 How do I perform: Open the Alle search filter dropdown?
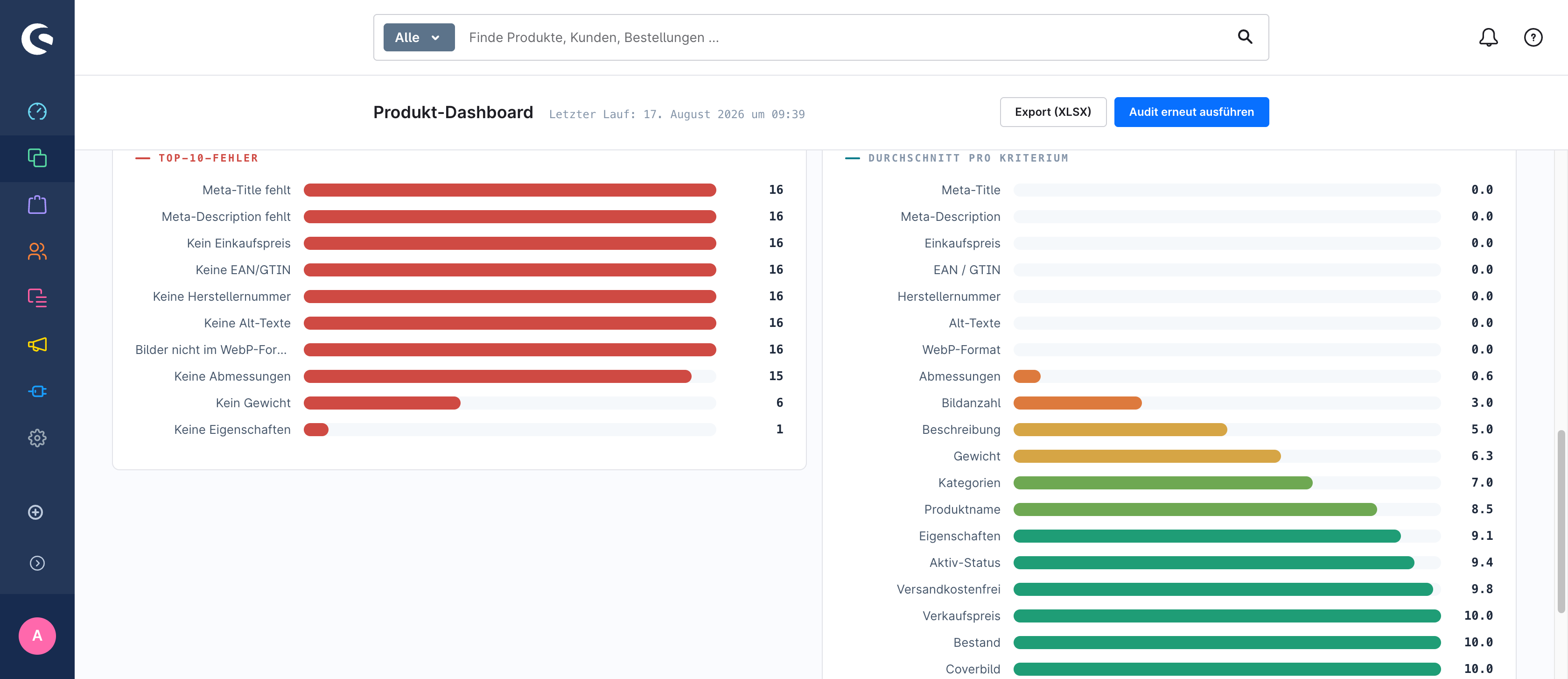pyautogui.click(x=419, y=37)
